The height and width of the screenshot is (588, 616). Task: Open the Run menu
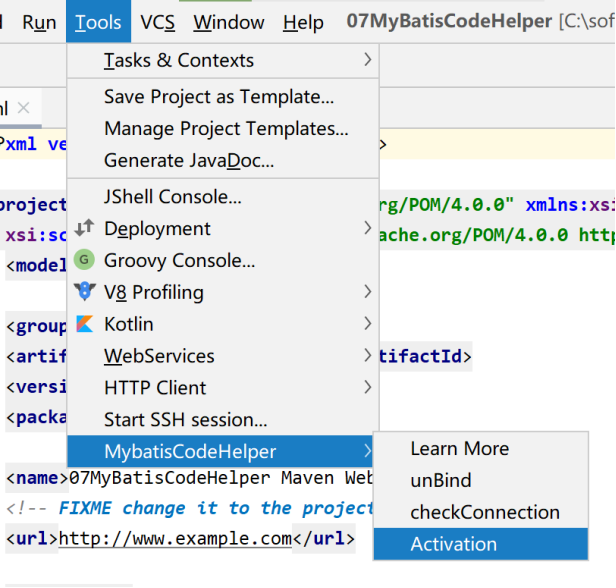pos(39,22)
